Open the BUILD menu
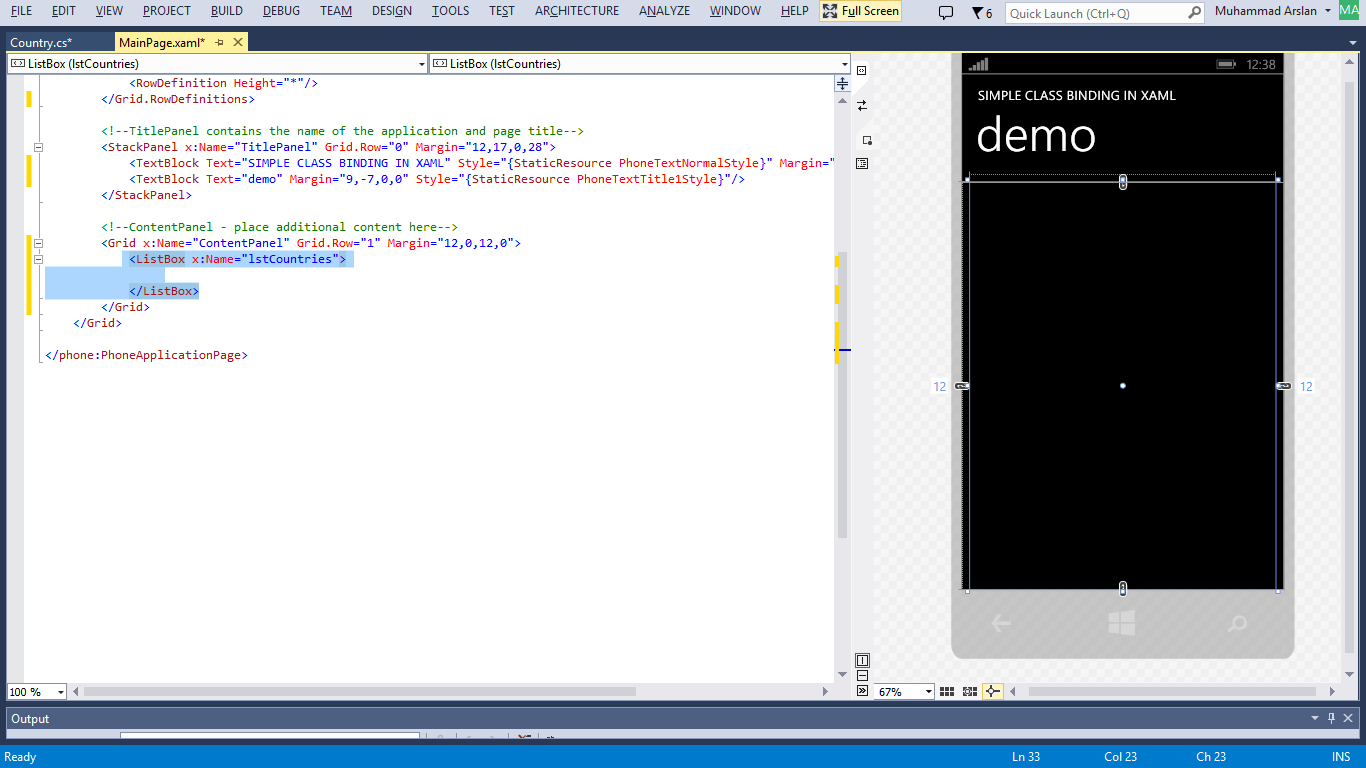 [226, 11]
